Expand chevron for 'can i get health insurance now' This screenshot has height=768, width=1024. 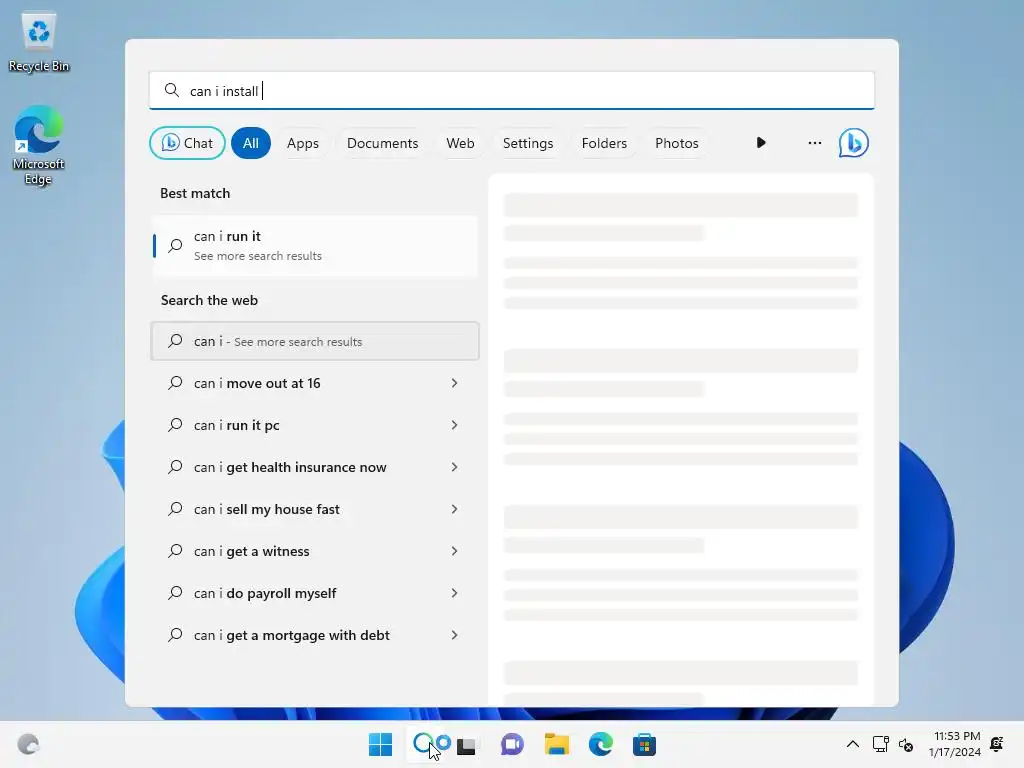click(x=454, y=467)
